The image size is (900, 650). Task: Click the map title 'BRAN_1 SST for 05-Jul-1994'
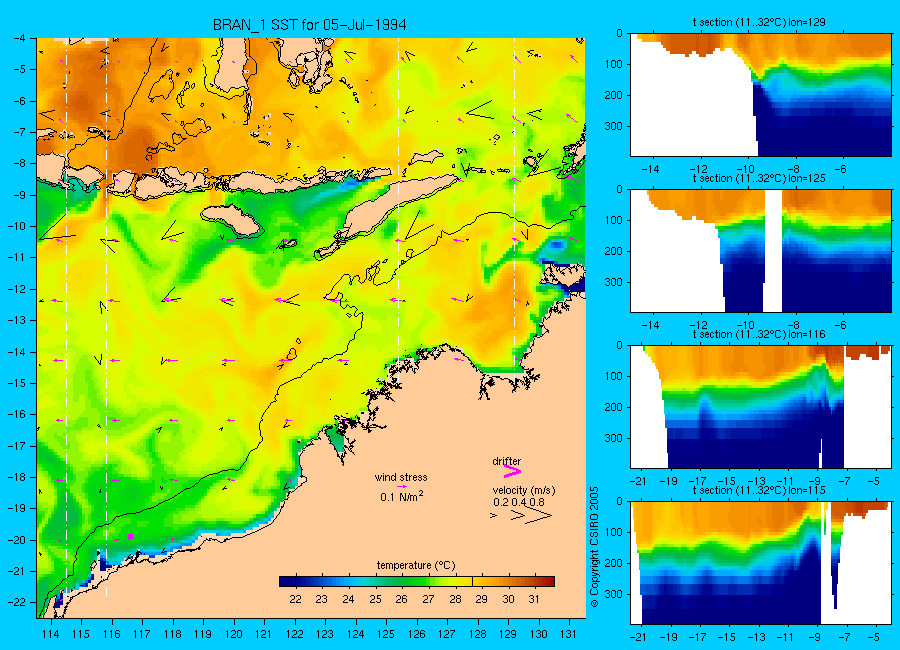tap(309, 25)
